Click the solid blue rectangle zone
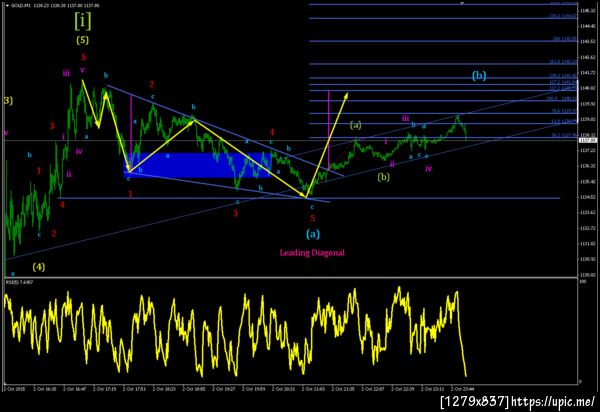 coord(198,165)
